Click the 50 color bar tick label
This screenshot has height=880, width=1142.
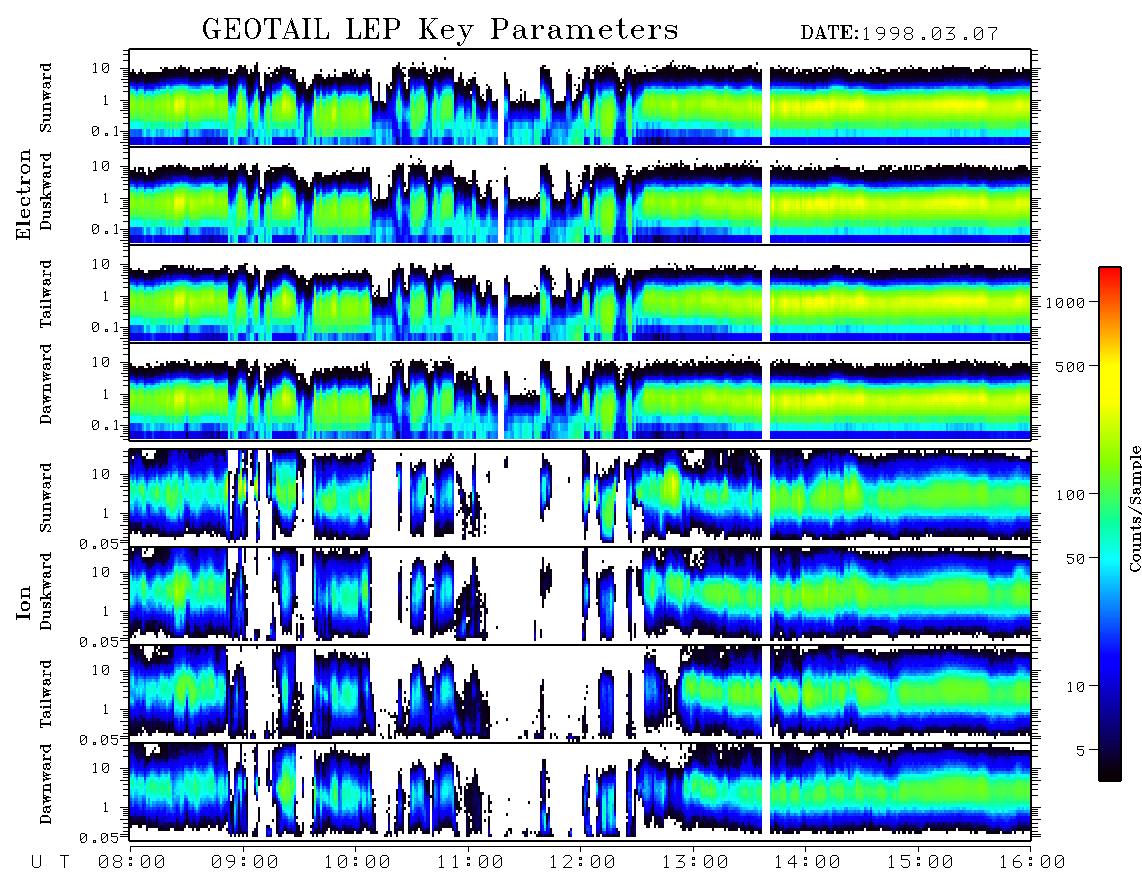tap(1075, 559)
